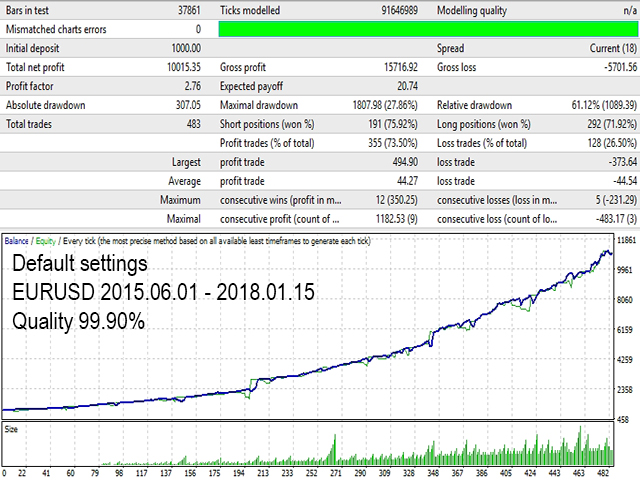Select the Profit factor 2.76 value

tap(192, 86)
